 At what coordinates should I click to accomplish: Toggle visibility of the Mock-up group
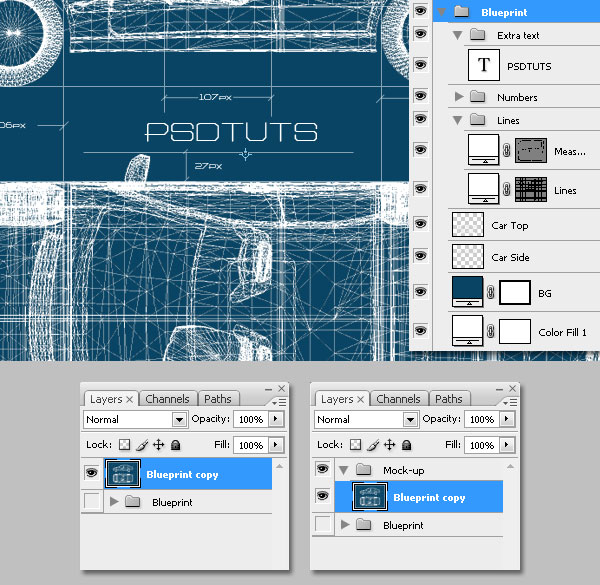[x=322, y=469]
